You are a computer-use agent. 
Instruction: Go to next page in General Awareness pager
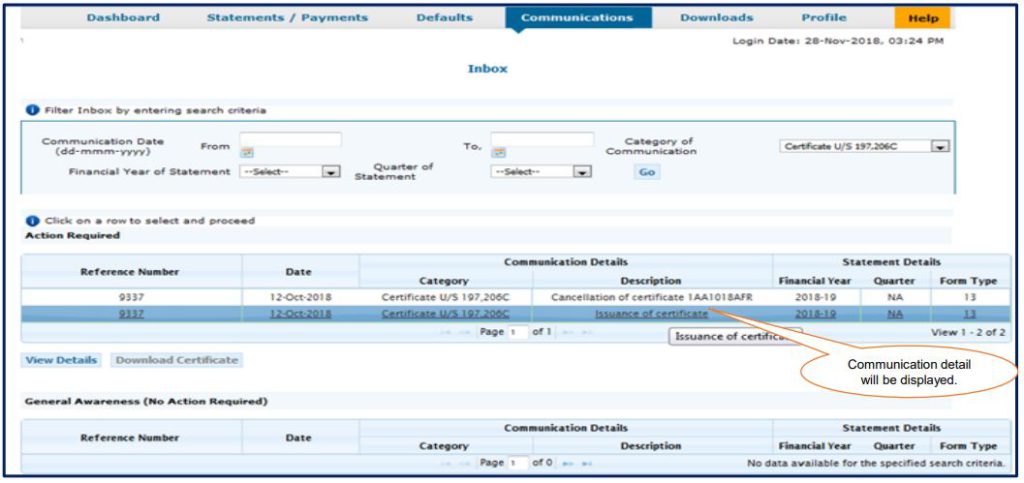[568, 464]
